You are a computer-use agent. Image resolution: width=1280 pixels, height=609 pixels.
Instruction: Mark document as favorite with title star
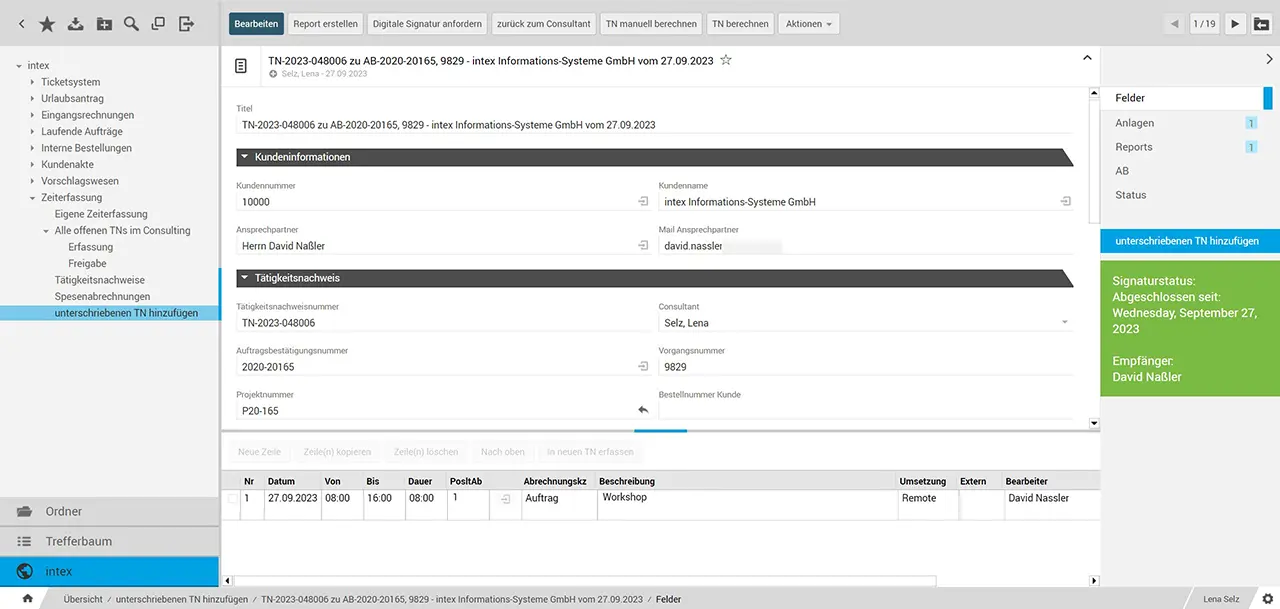(726, 61)
